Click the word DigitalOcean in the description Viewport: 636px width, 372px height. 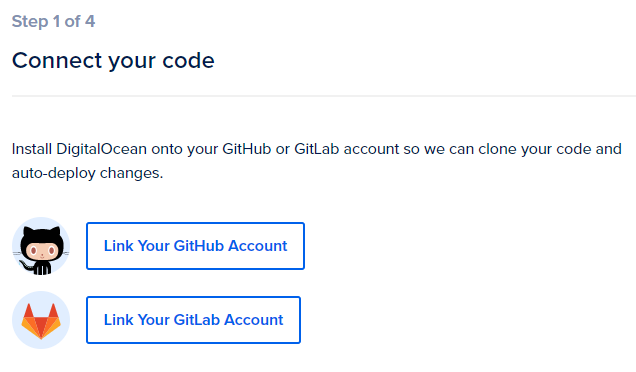click(x=101, y=149)
